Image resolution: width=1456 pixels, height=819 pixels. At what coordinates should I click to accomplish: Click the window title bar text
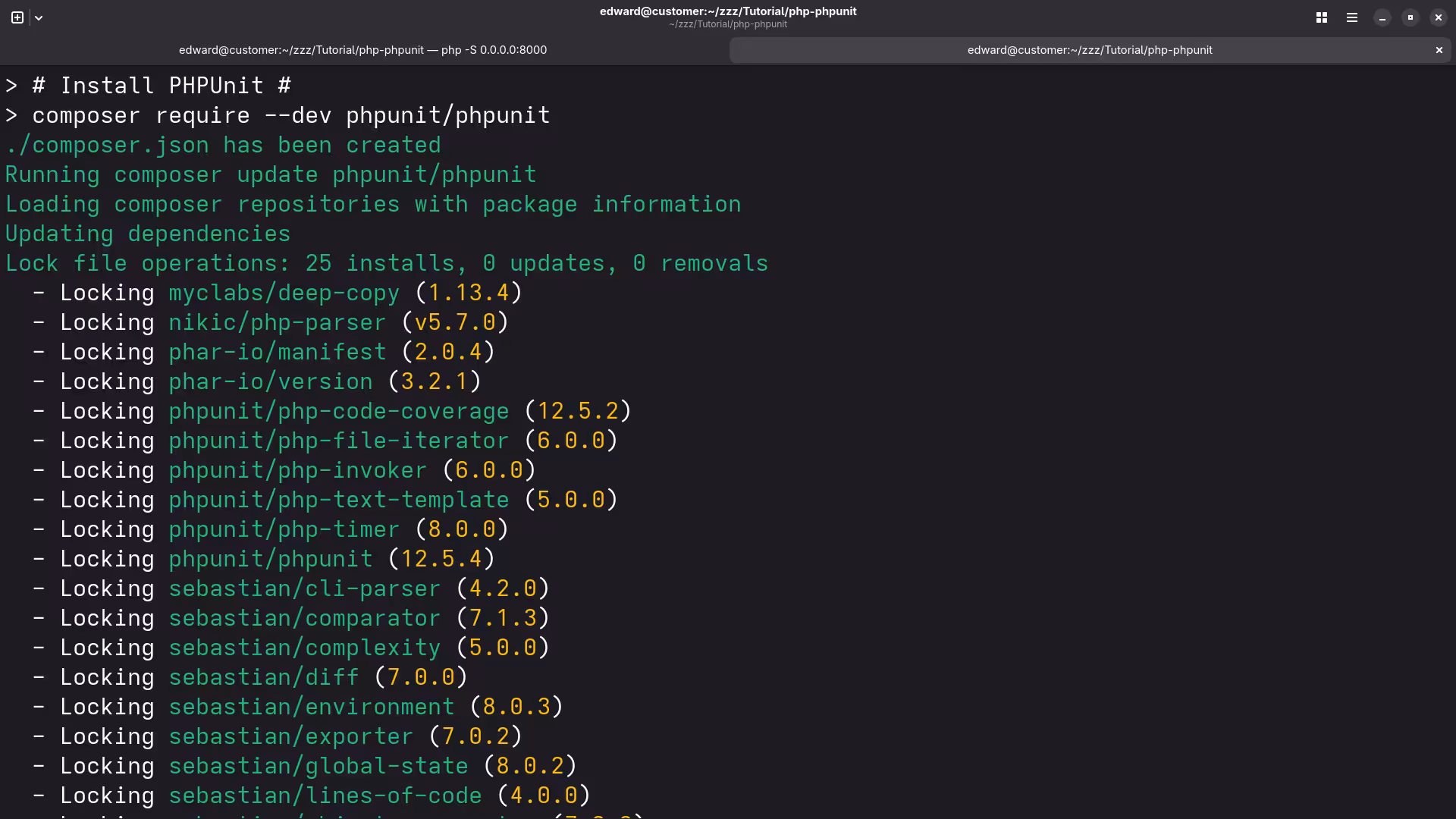727,11
